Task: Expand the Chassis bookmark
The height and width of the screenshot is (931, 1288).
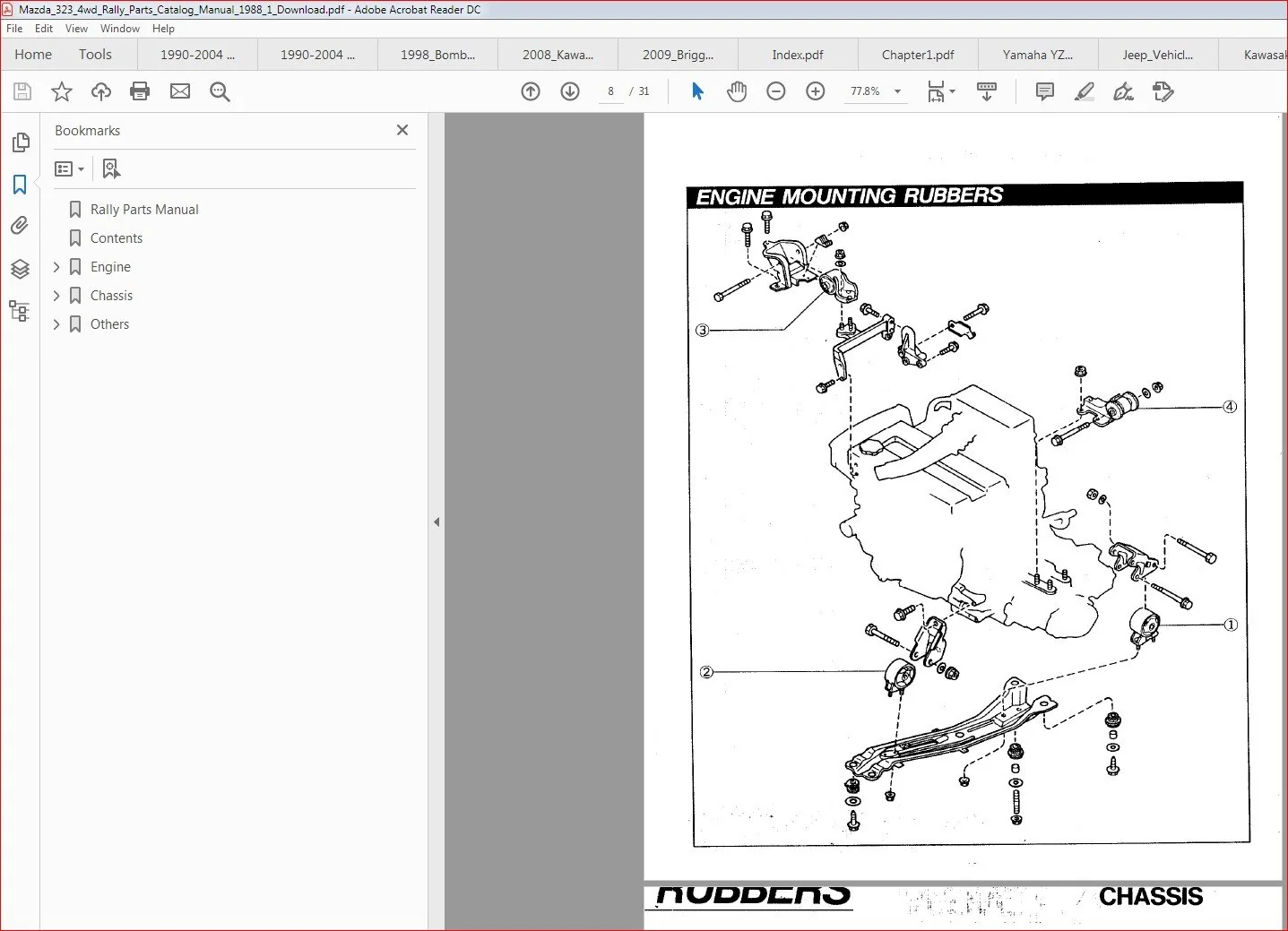Action: click(56, 296)
